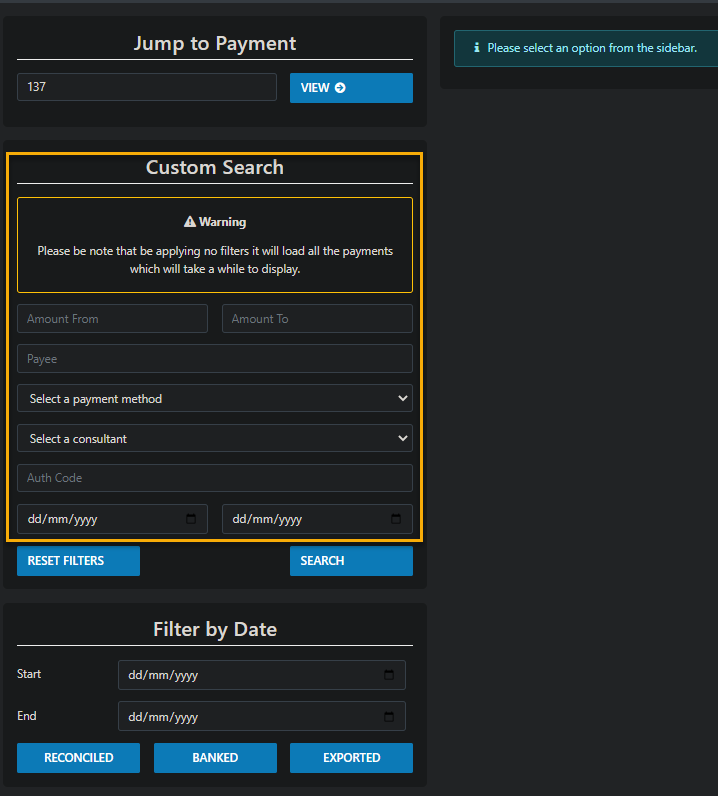Click the warning triangle icon

tap(190, 222)
